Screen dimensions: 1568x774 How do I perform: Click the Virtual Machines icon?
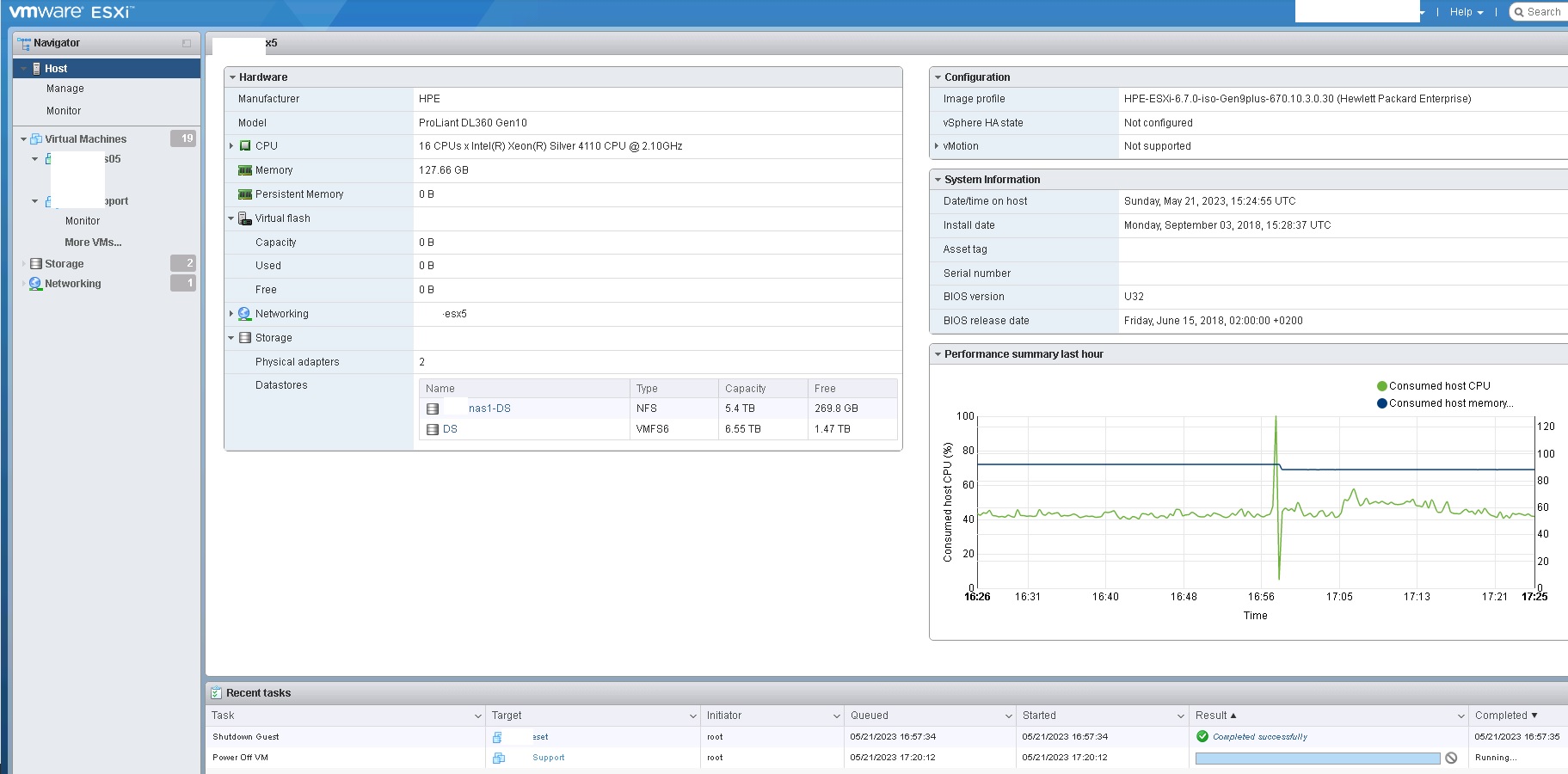click(36, 139)
